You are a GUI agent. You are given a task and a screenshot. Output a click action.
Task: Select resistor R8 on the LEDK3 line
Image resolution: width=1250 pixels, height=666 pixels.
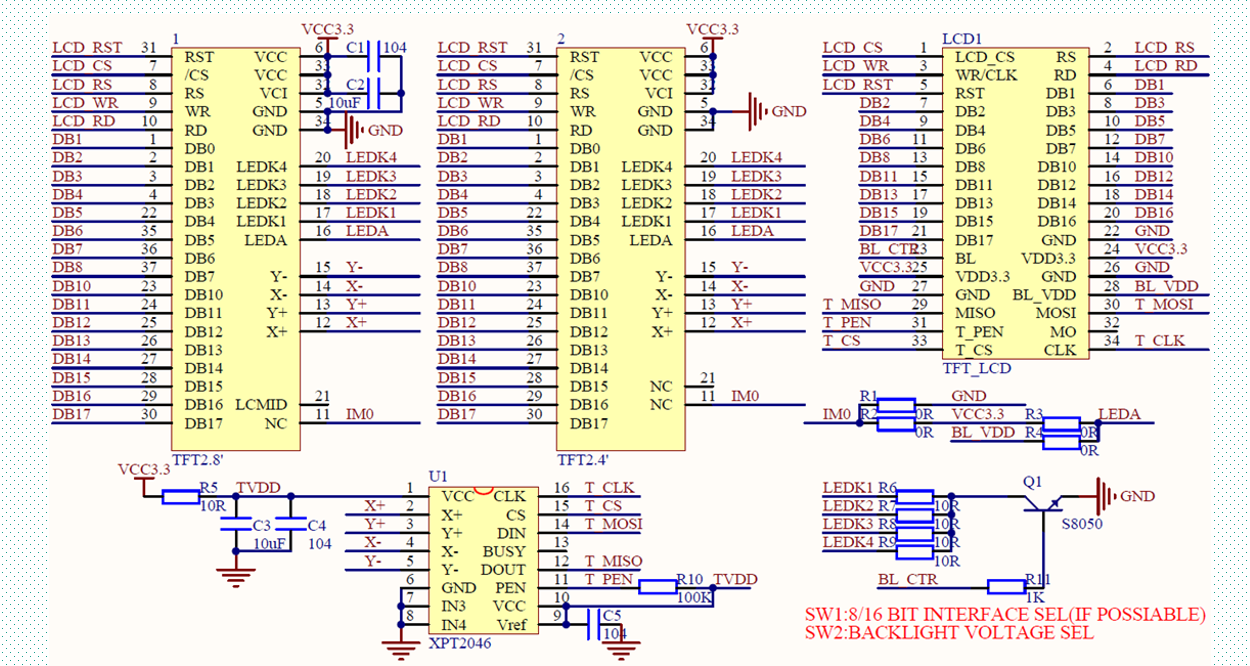click(914, 532)
